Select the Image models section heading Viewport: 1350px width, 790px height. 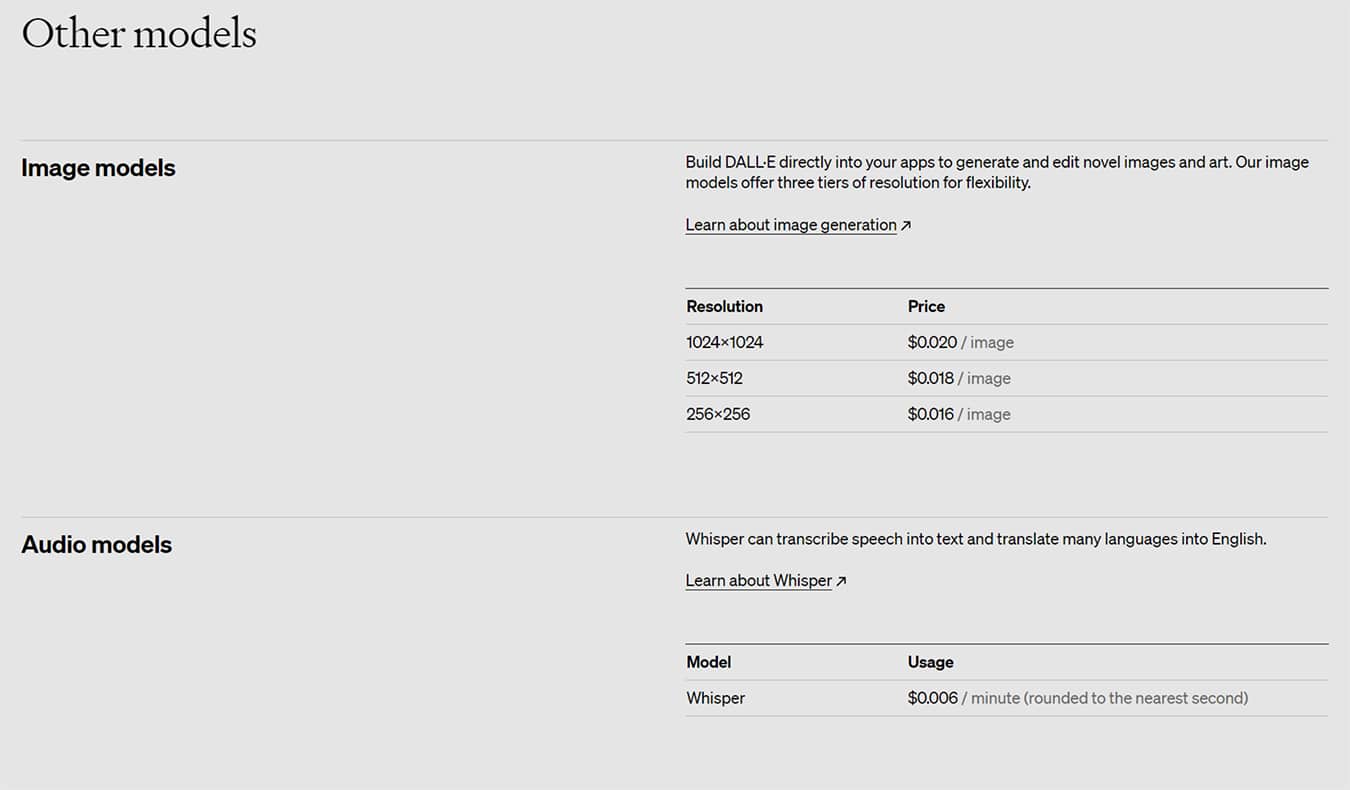tap(98, 168)
